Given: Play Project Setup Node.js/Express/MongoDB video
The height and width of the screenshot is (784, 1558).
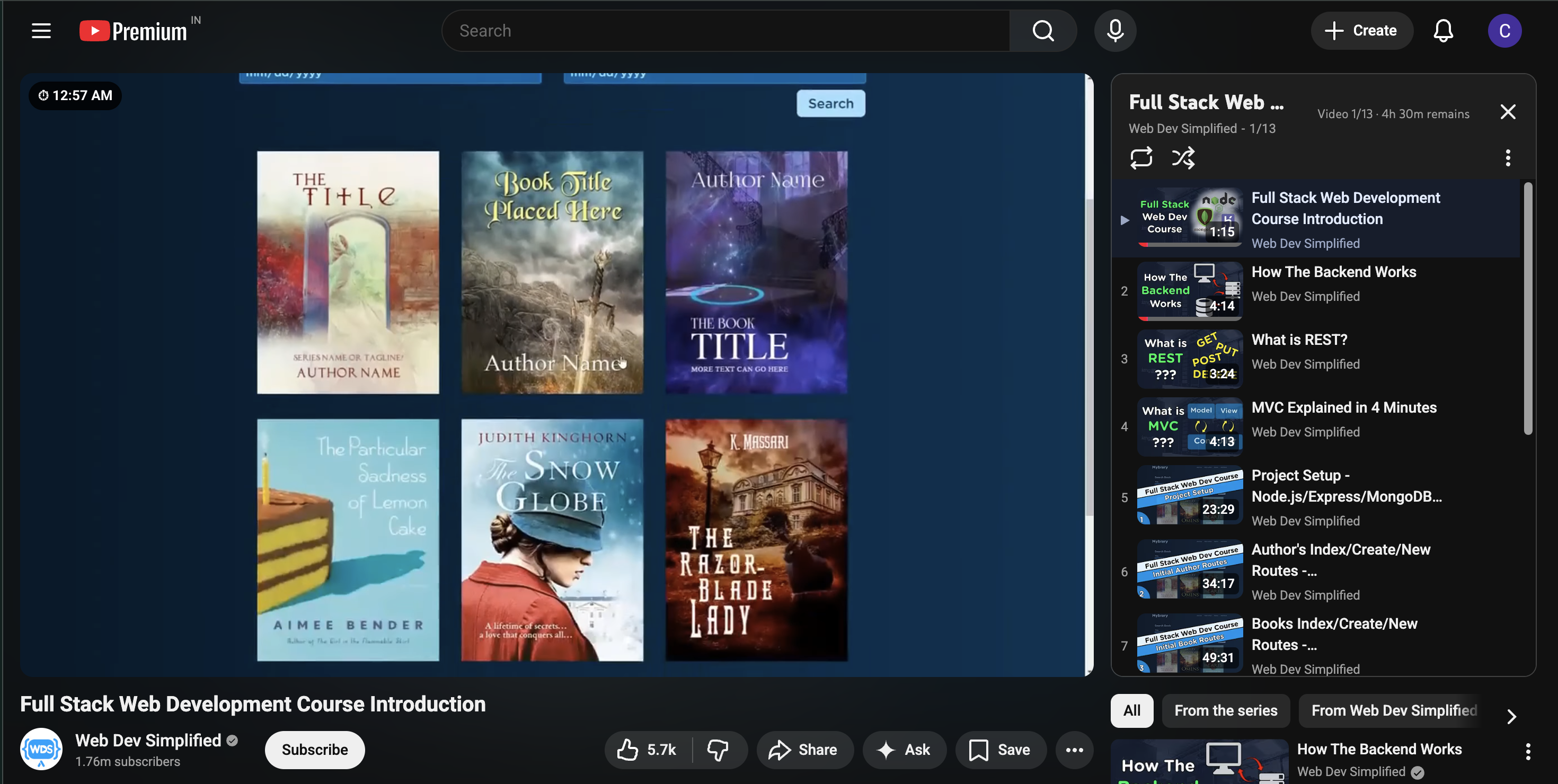Looking at the screenshot, I should [x=1316, y=497].
